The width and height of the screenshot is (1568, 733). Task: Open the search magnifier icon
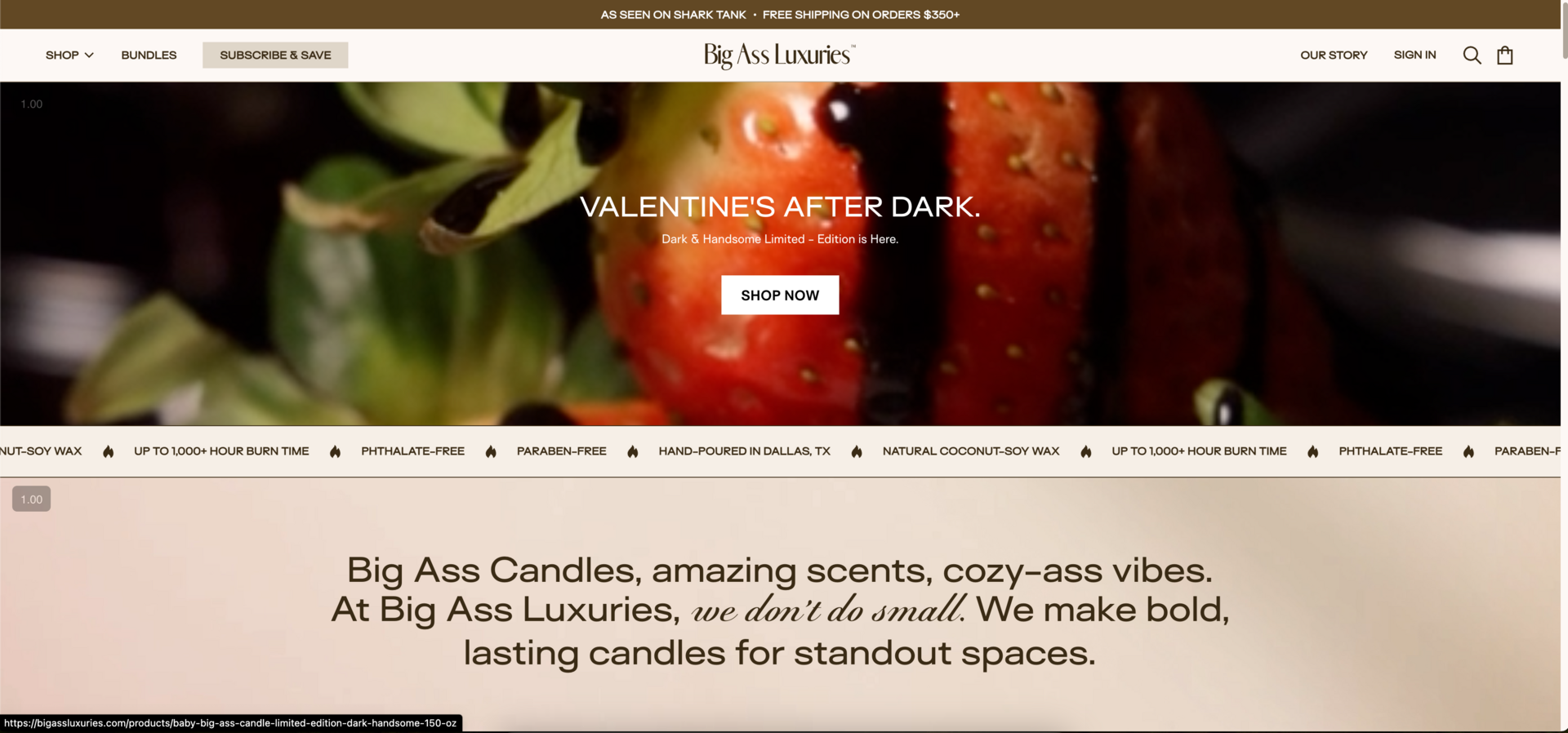click(1472, 55)
